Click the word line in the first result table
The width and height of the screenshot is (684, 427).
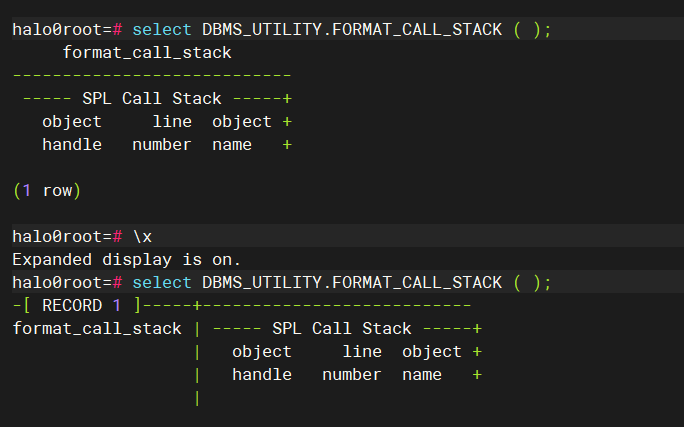(172, 121)
